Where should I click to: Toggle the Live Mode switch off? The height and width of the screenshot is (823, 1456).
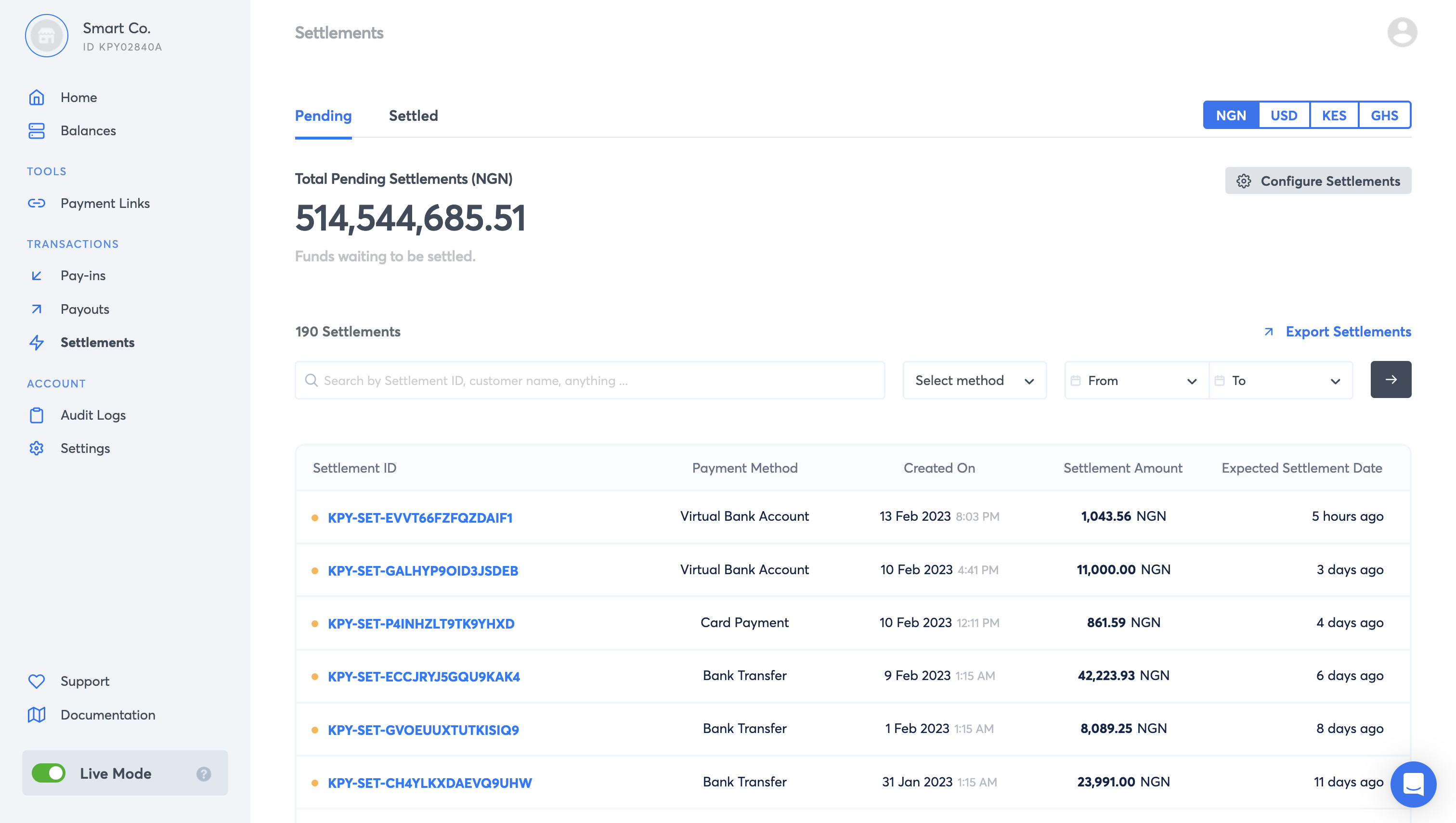point(49,772)
